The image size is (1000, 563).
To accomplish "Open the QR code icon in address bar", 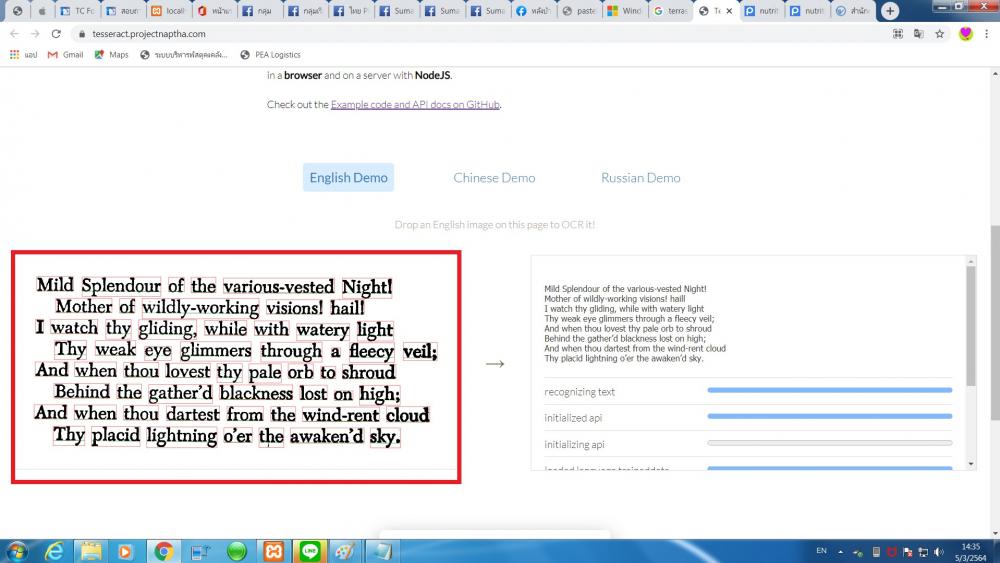I will click(x=898, y=34).
